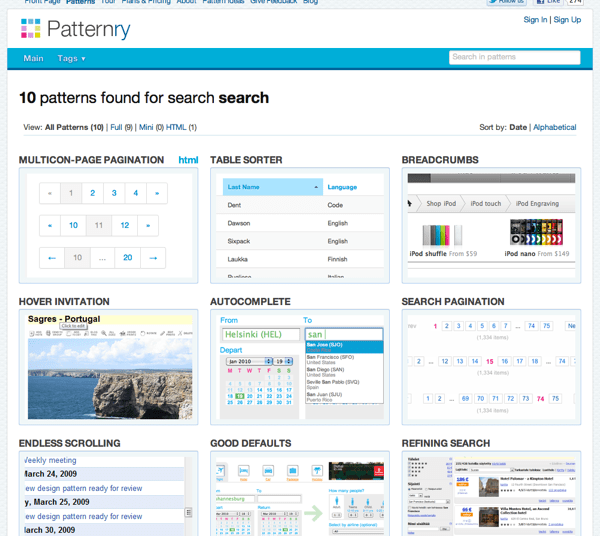Select the Endless Scrolling preview thumbnail
Image resolution: width=600 pixels, height=536 pixels.
[109, 494]
